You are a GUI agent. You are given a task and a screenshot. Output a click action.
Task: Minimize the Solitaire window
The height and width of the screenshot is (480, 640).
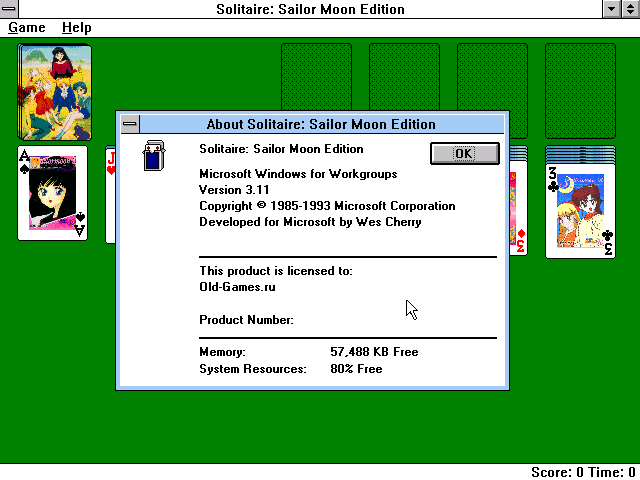[612, 9]
